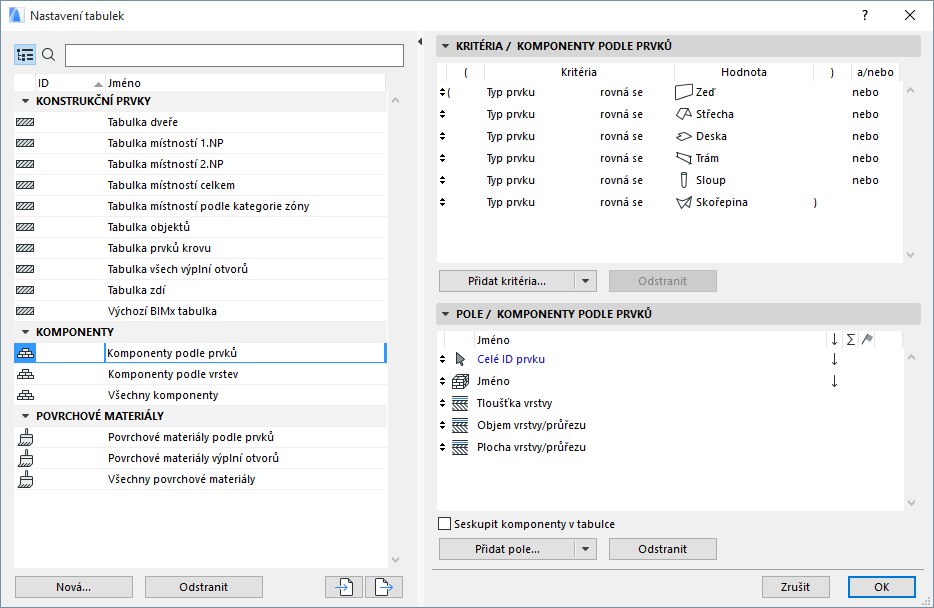Click the wall icon next to Zeď

click(684, 92)
